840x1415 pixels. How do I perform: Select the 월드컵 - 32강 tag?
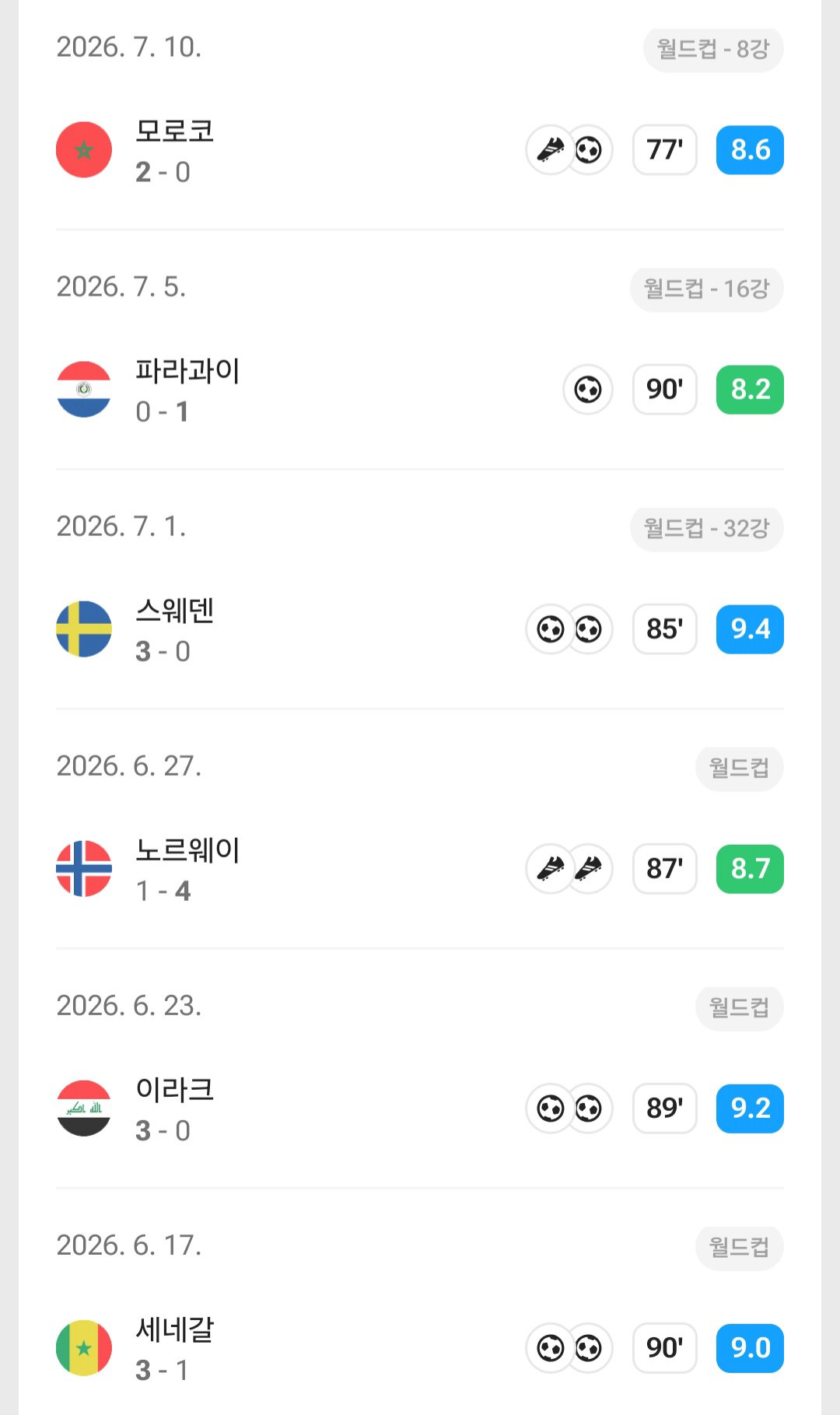707,528
